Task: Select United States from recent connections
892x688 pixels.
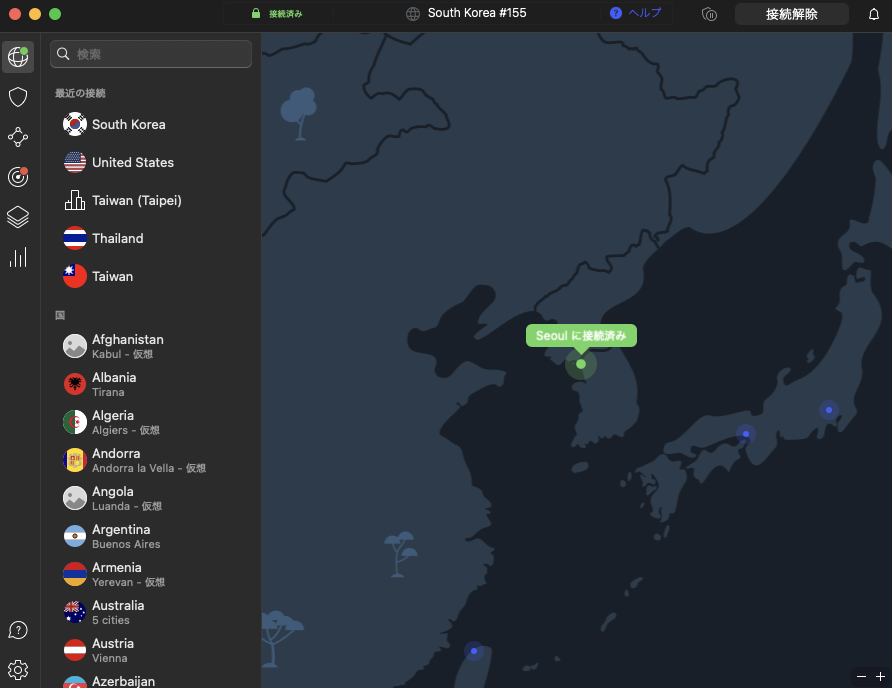Action: pyautogui.click(x=132, y=163)
